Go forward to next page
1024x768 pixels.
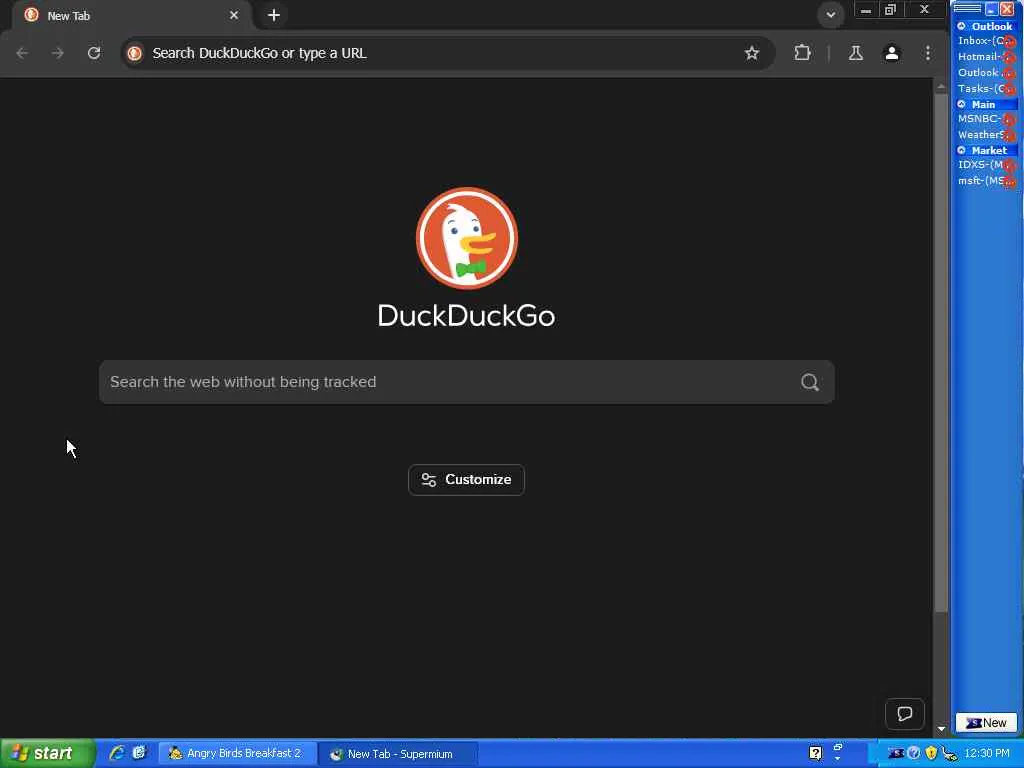click(x=58, y=53)
